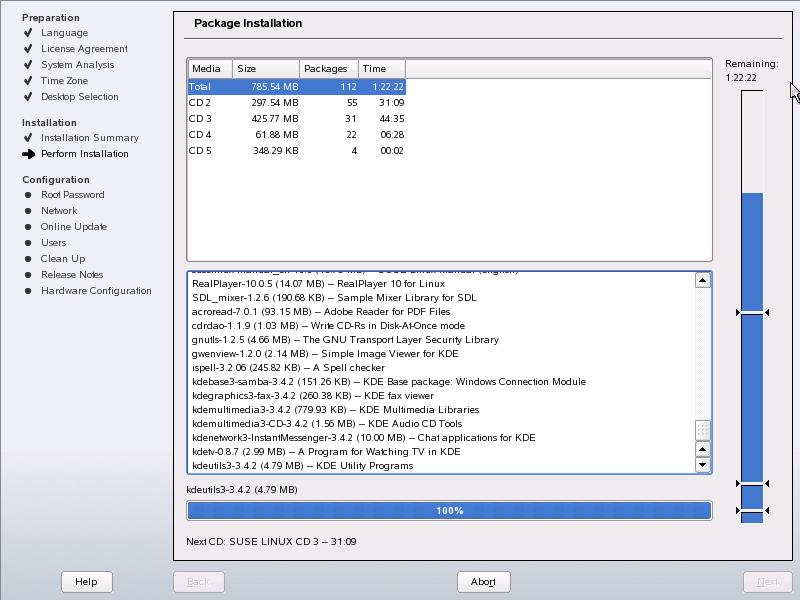Image resolution: width=800 pixels, height=600 pixels.
Task: Click the RealPlayer-10.0.5 log entry
Action: [318, 284]
